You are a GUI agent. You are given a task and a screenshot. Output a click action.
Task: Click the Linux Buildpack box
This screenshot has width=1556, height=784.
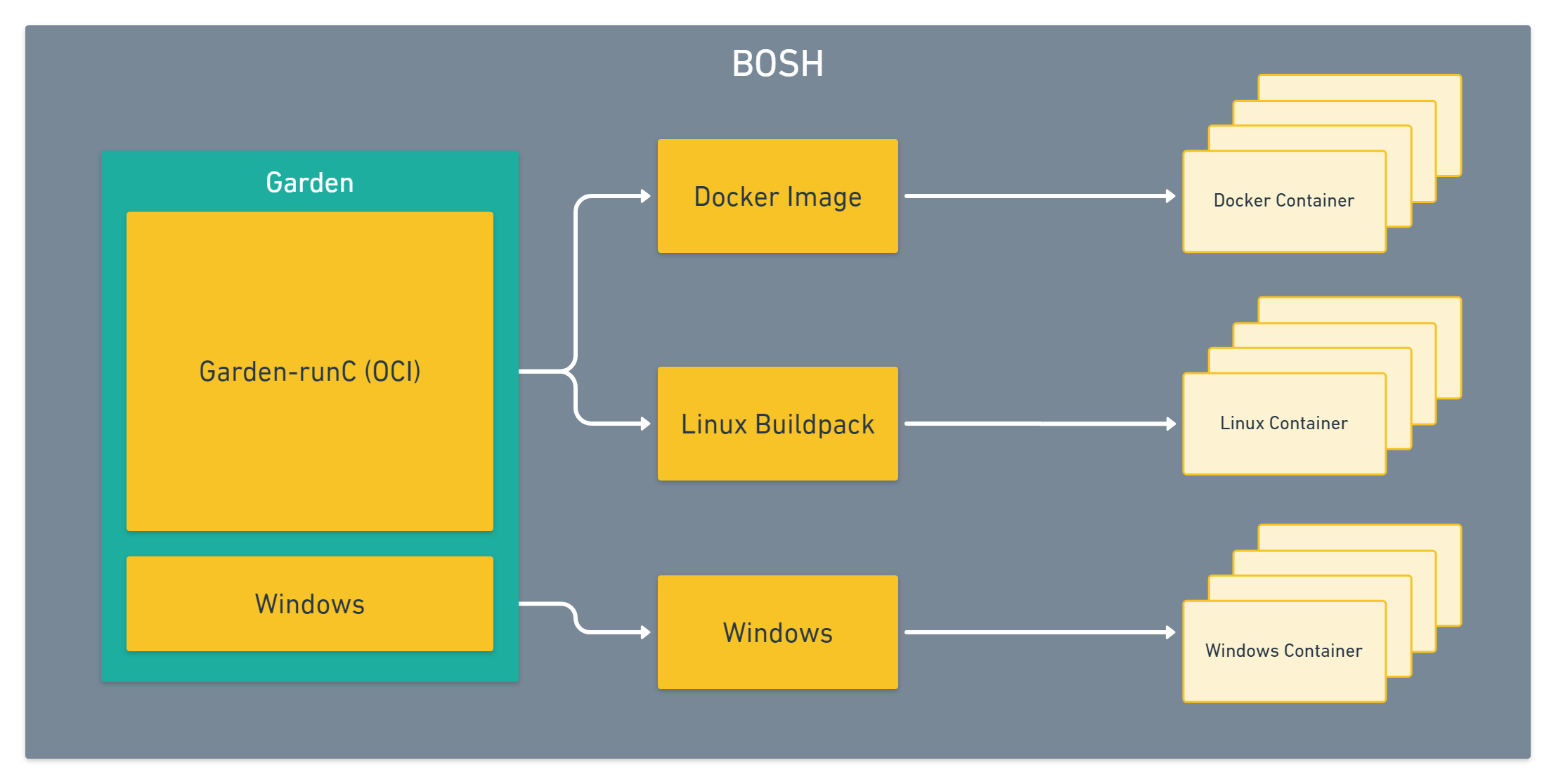pyautogui.click(x=777, y=424)
